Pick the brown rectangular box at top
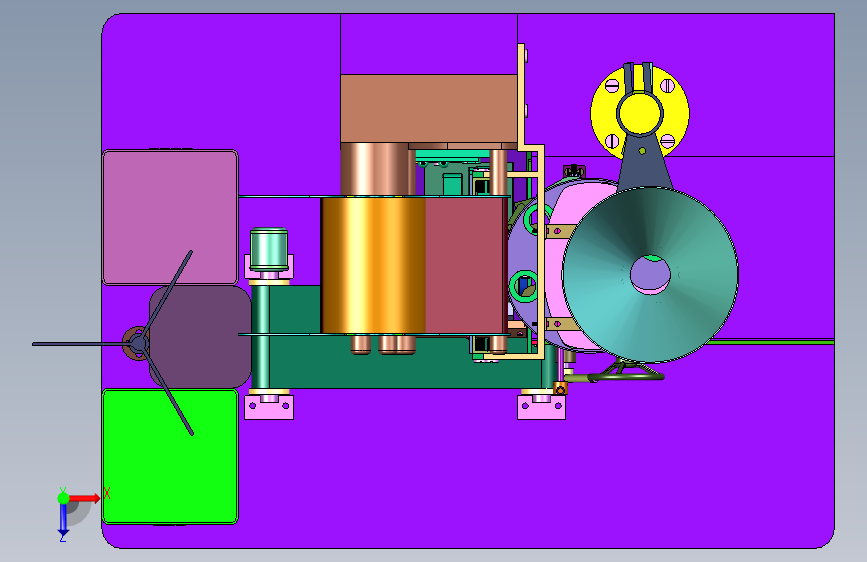The height and width of the screenshot is (562, 867). coord(429,108)
